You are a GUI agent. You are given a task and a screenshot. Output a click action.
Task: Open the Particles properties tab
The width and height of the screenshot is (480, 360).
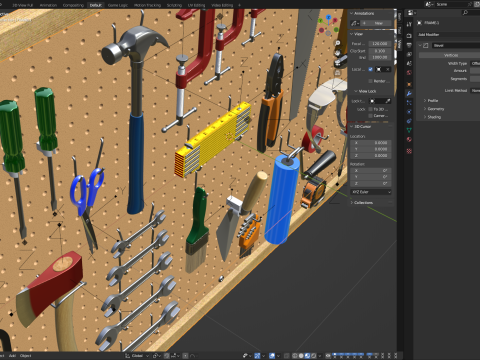tap(409, 103)
